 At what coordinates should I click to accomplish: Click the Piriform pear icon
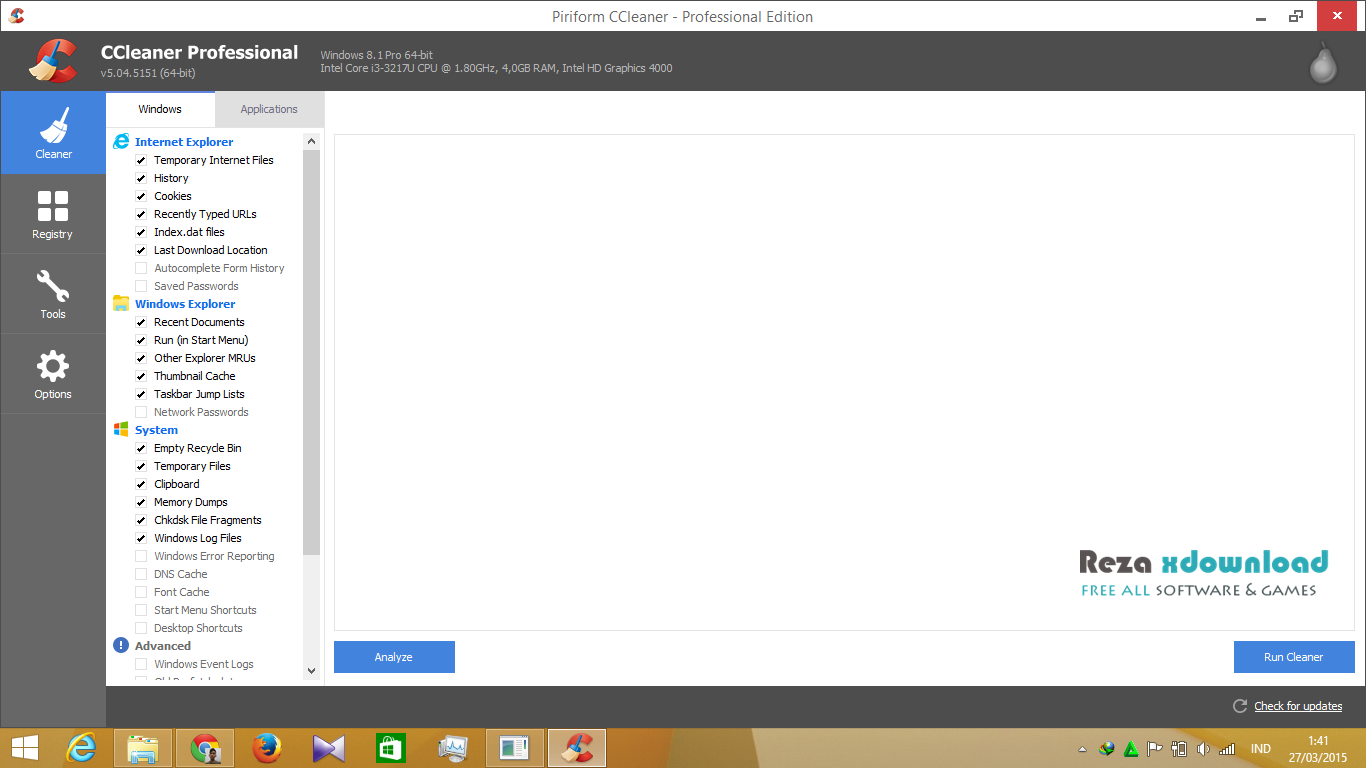pos(1323,63)
